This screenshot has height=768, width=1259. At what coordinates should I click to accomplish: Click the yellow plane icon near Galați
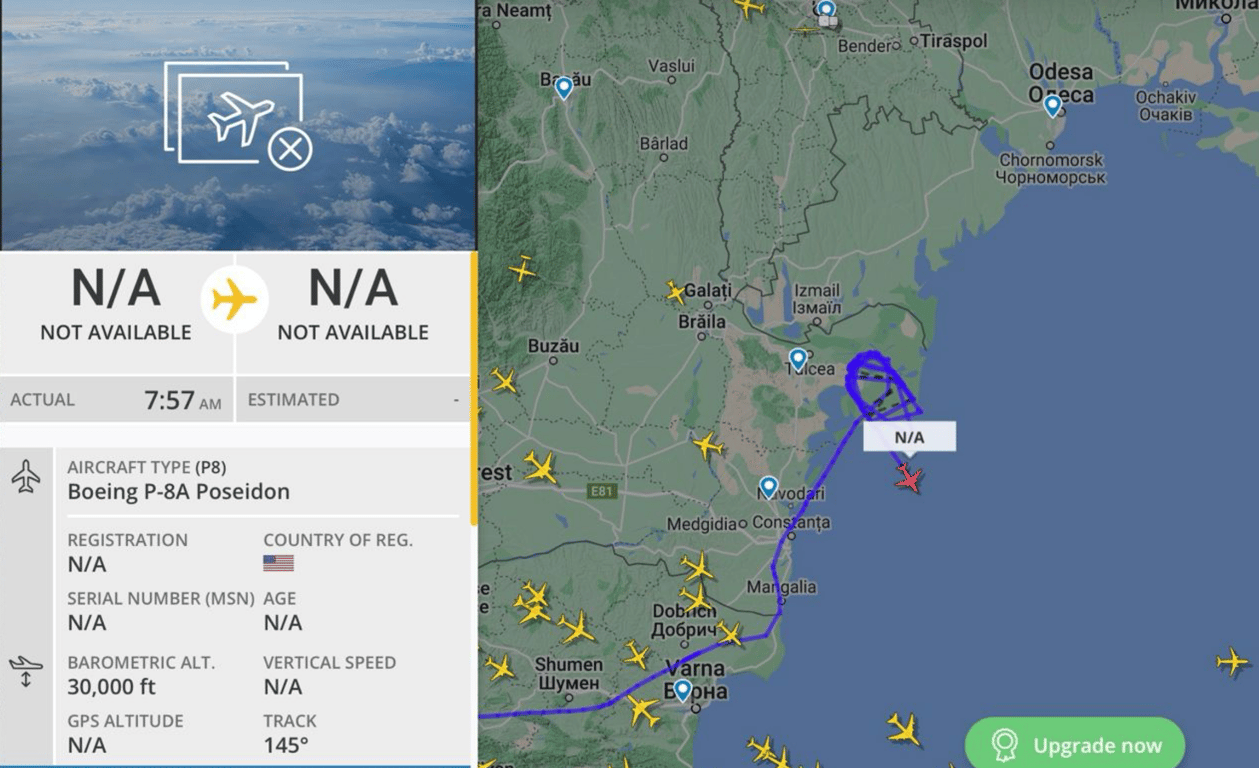coord(676,292)
